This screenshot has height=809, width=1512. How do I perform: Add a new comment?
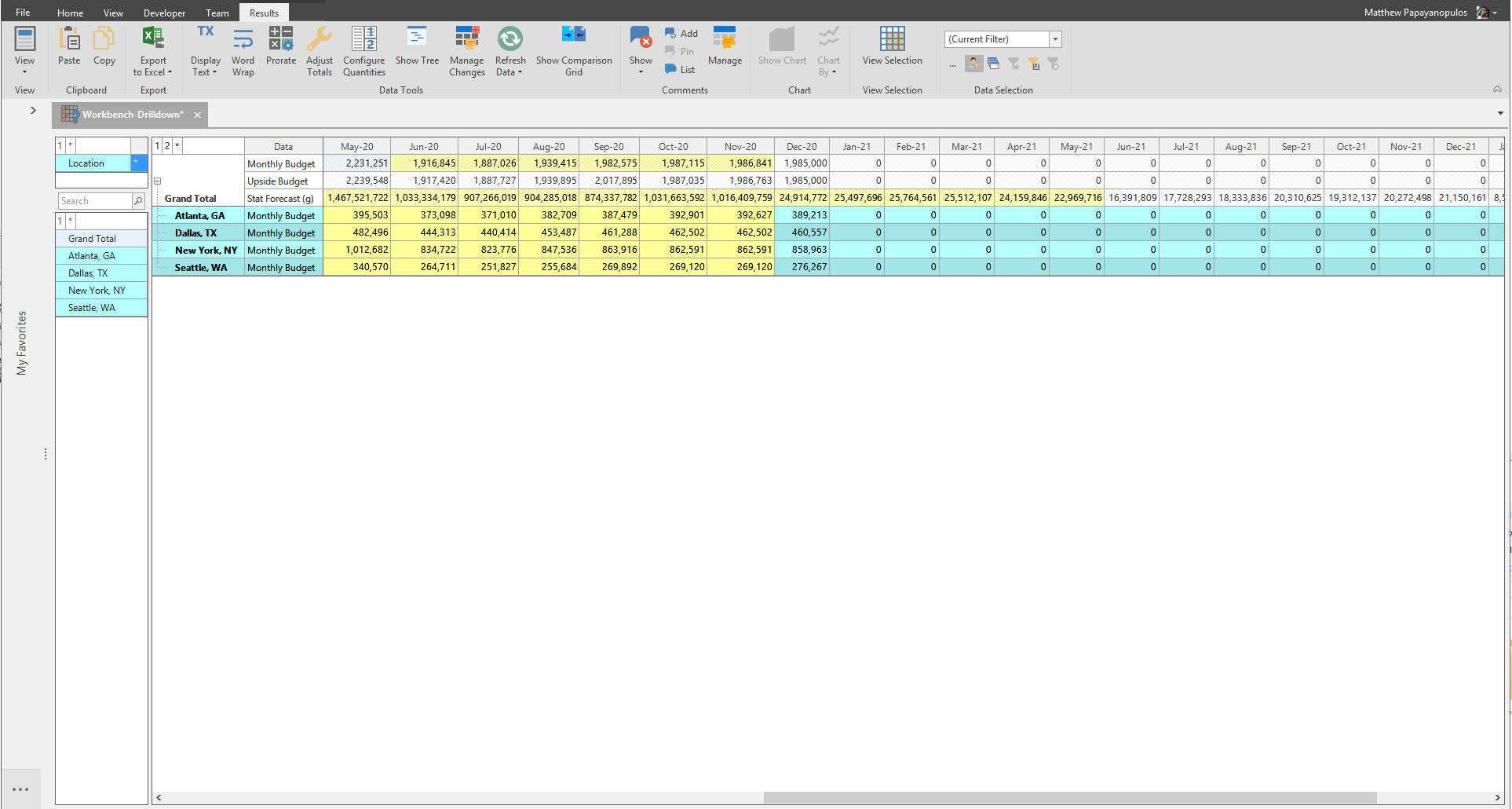tap(681, 34)
